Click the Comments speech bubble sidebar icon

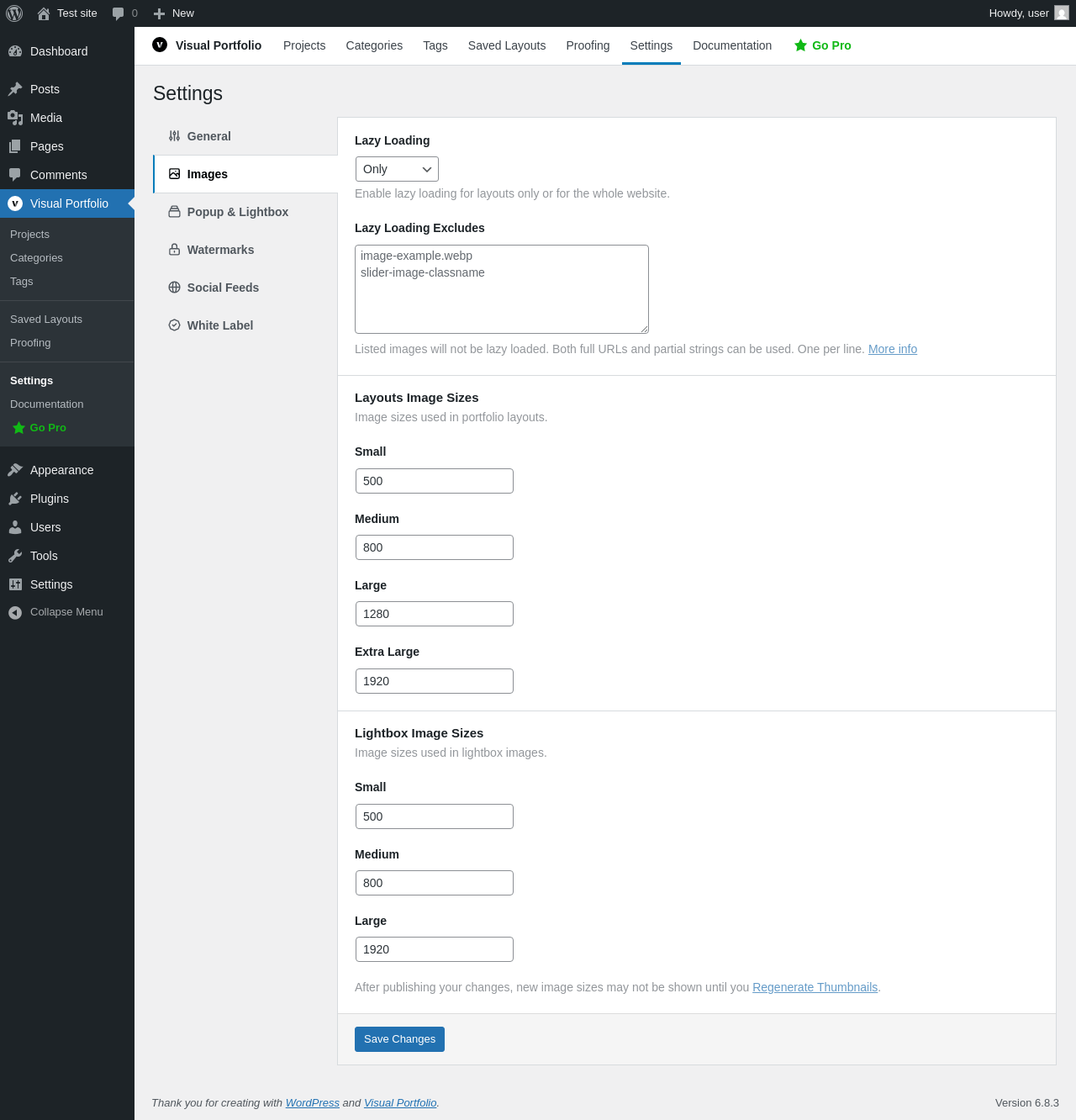(x=15, y=175)
